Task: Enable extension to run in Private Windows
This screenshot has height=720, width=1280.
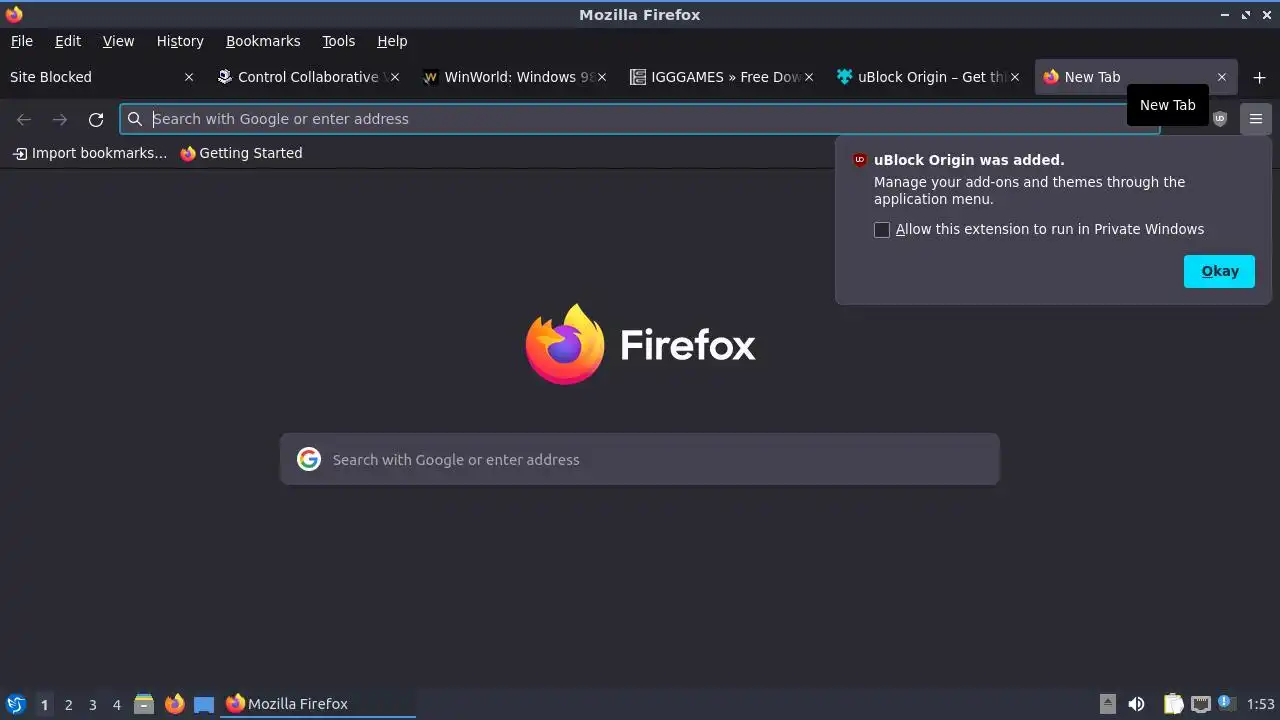Action: pyautogui.click(x=882, y=230)
